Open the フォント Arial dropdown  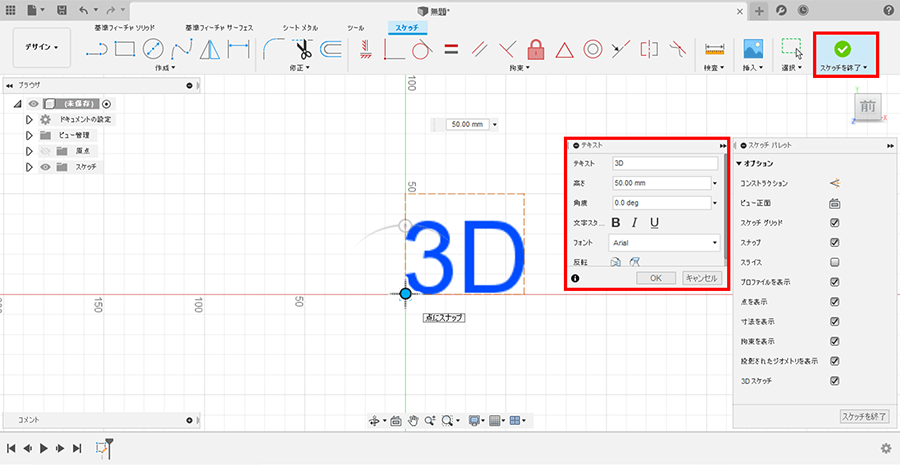(665, 242)
